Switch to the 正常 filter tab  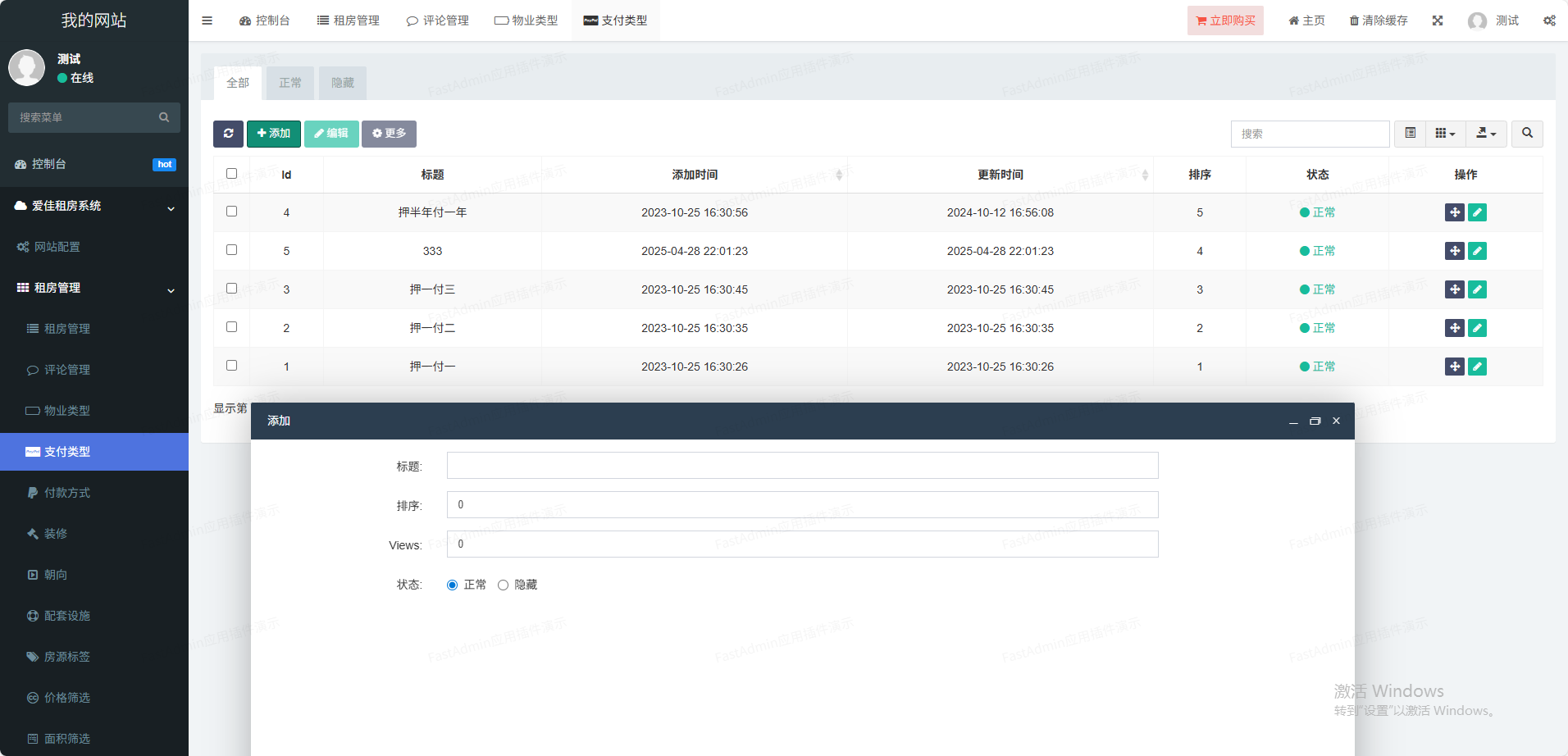coord(290,83)
